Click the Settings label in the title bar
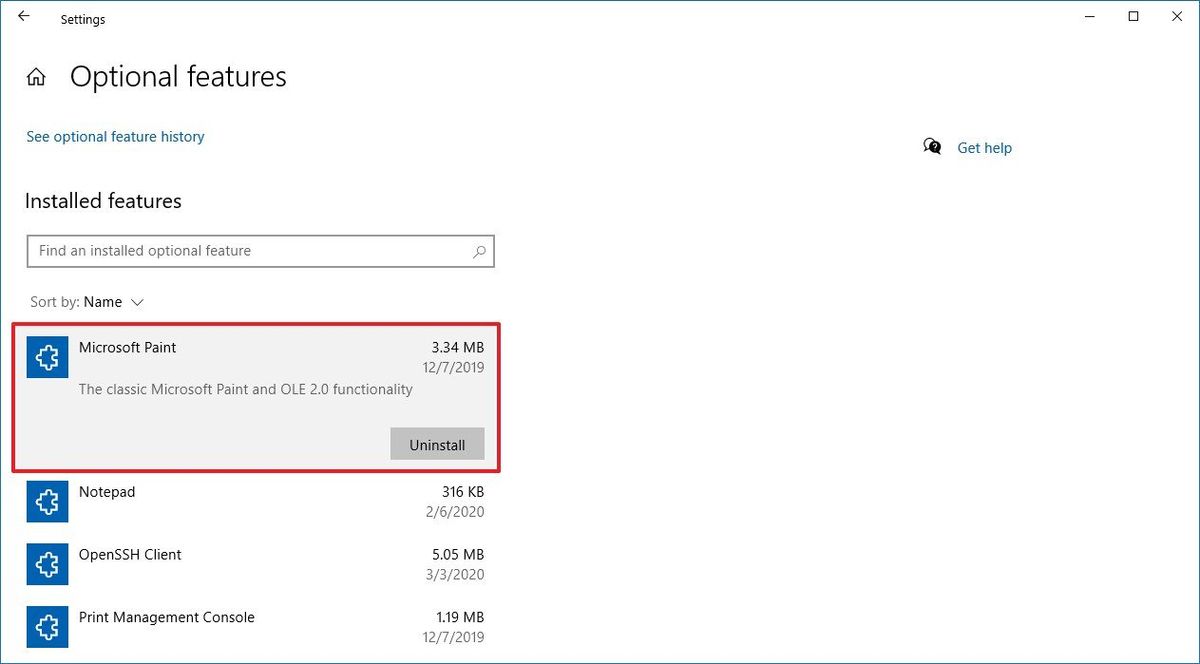The height and width of the screenshot is (664, 1200). coord(83,18)
